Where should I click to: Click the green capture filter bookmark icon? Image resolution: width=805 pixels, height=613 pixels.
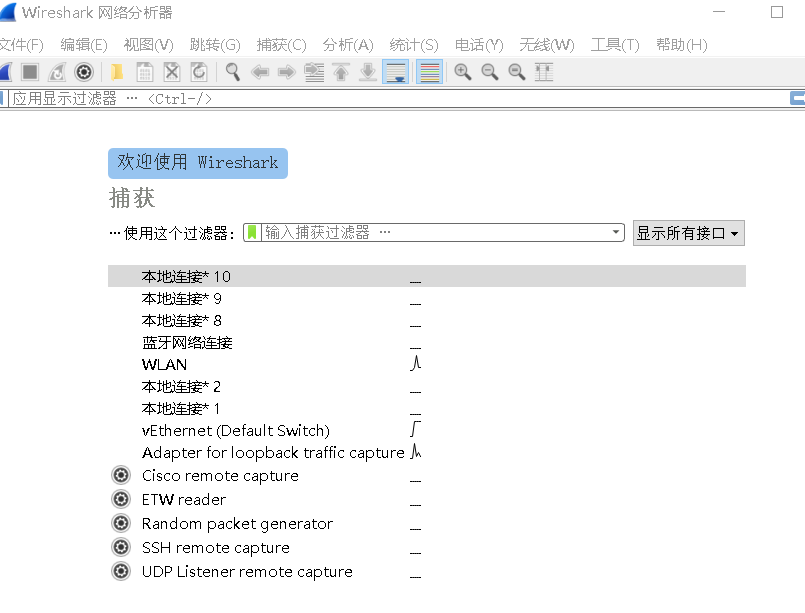[x=252, y=232]
